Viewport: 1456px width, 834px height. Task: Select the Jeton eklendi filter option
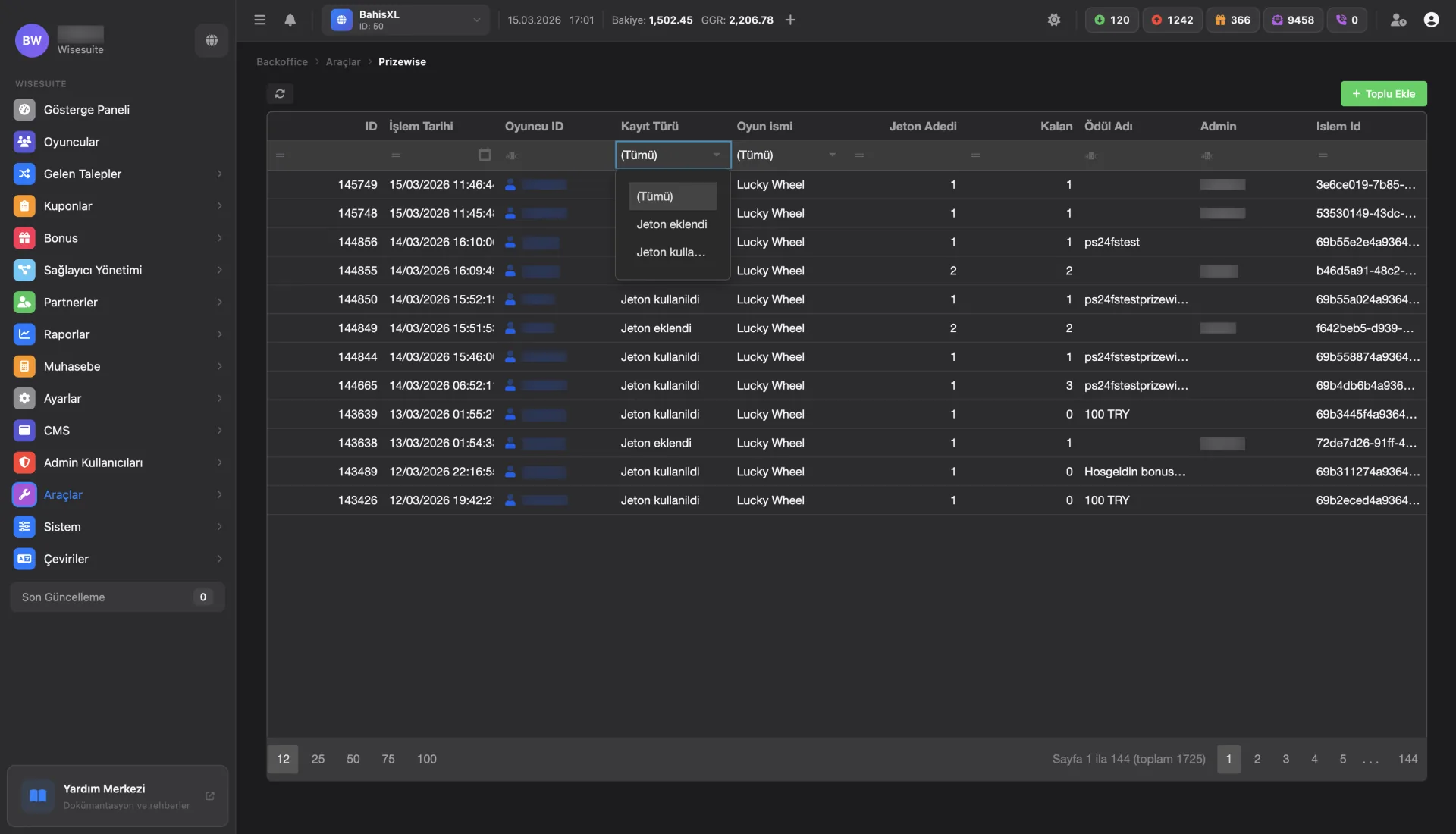(x=671, y=224)
